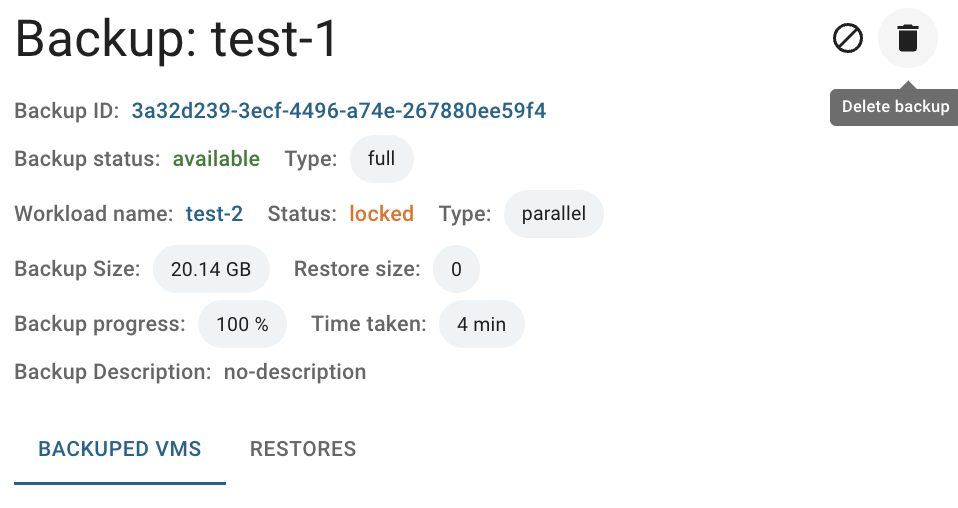Click the Delete backup tooltip
Viewport: 958px width, 508px height.
point(894,107)
